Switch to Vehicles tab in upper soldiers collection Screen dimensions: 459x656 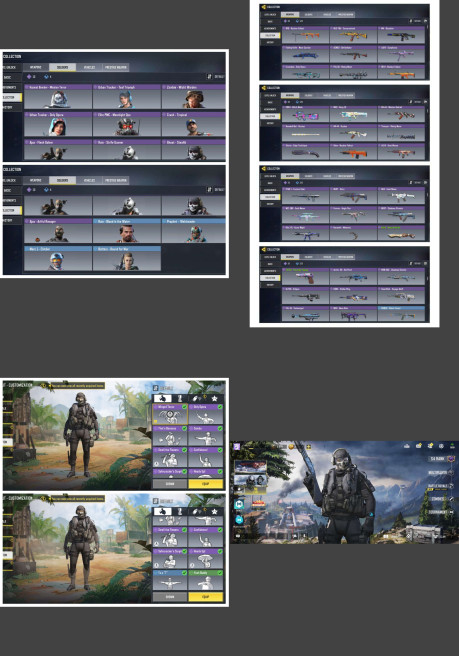[x=89, y=67]
